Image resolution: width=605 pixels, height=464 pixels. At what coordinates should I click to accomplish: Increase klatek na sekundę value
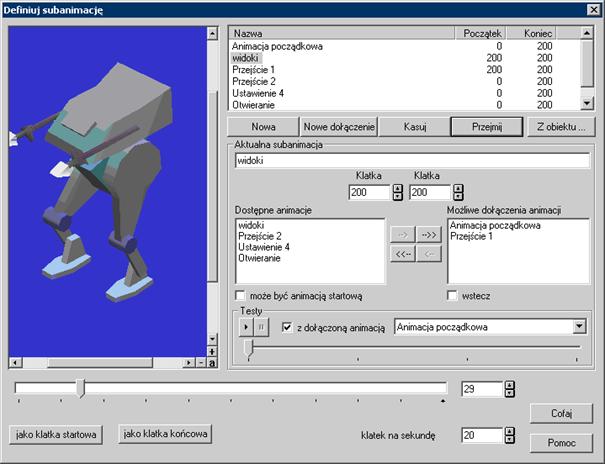(510, 431)
